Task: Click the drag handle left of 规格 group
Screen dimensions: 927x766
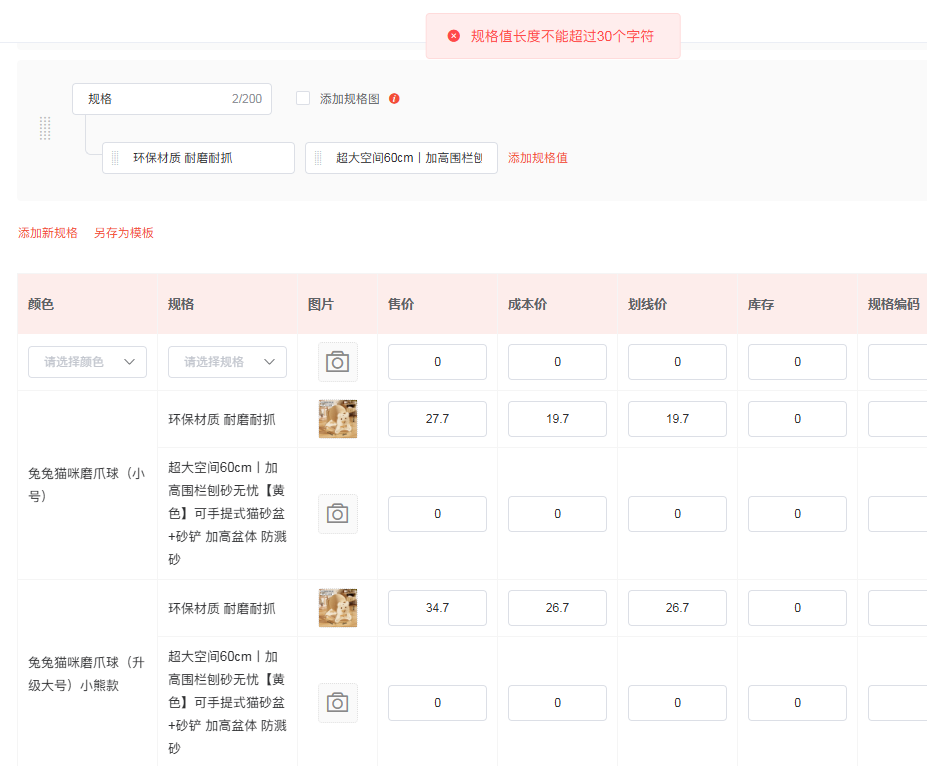Action: 45,128
